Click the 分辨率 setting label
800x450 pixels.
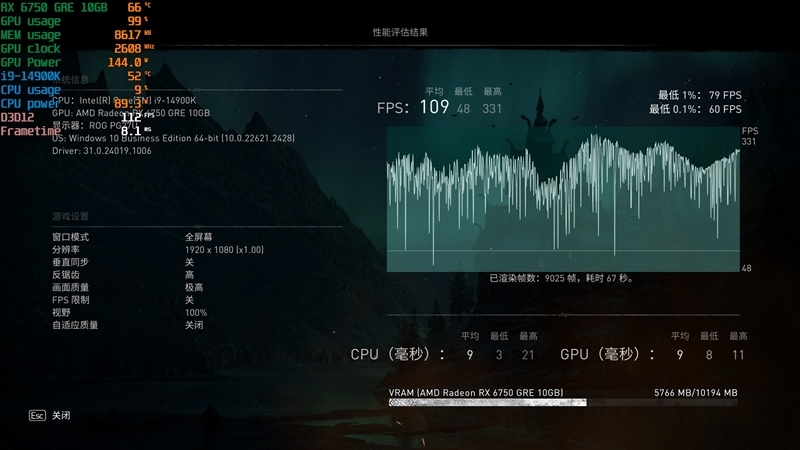(x=66, y=250)
